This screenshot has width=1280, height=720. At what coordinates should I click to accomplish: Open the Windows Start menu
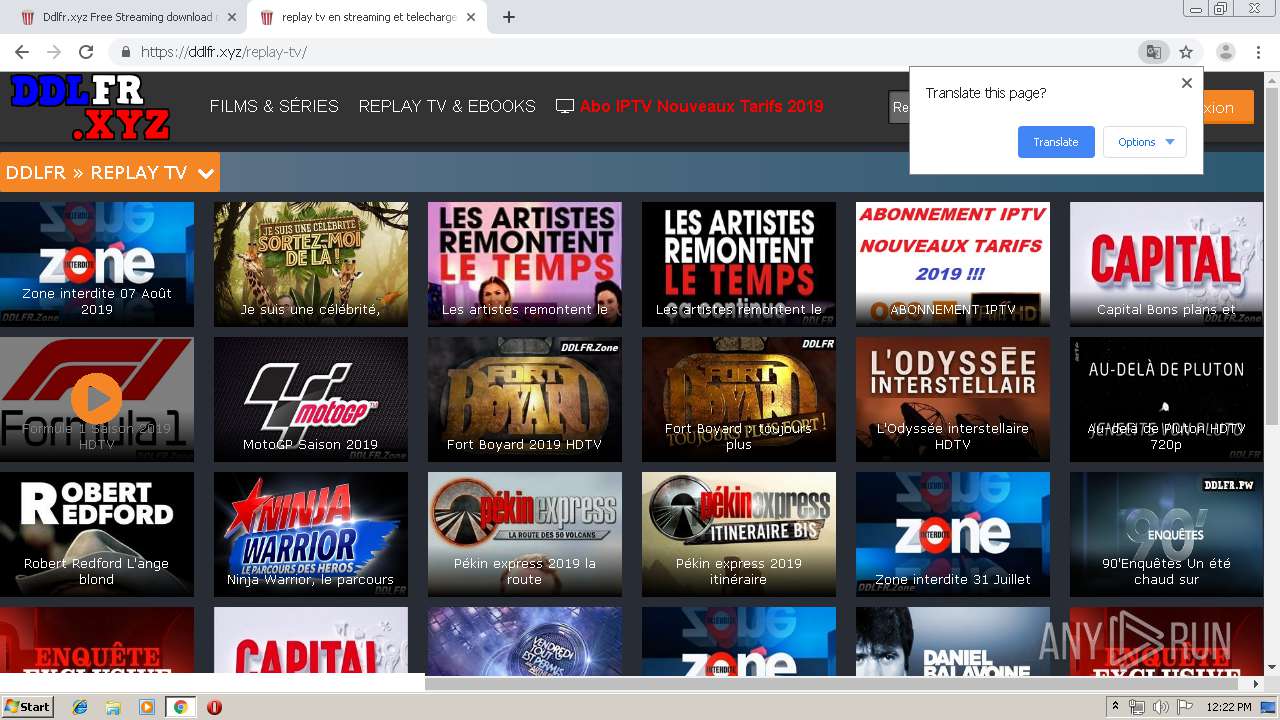tap(27, 707)
